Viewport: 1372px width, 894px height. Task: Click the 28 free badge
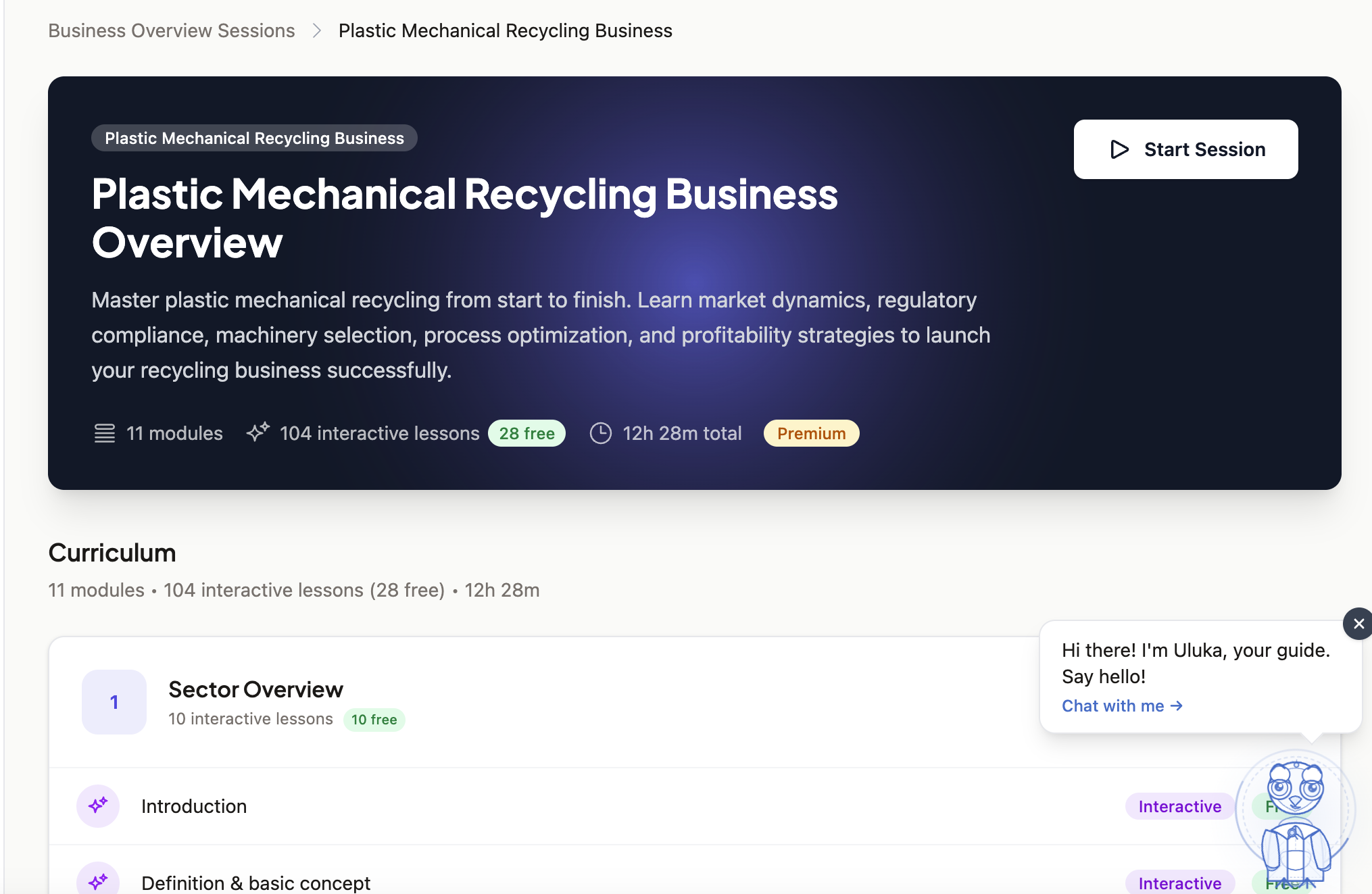click(526, 433)
